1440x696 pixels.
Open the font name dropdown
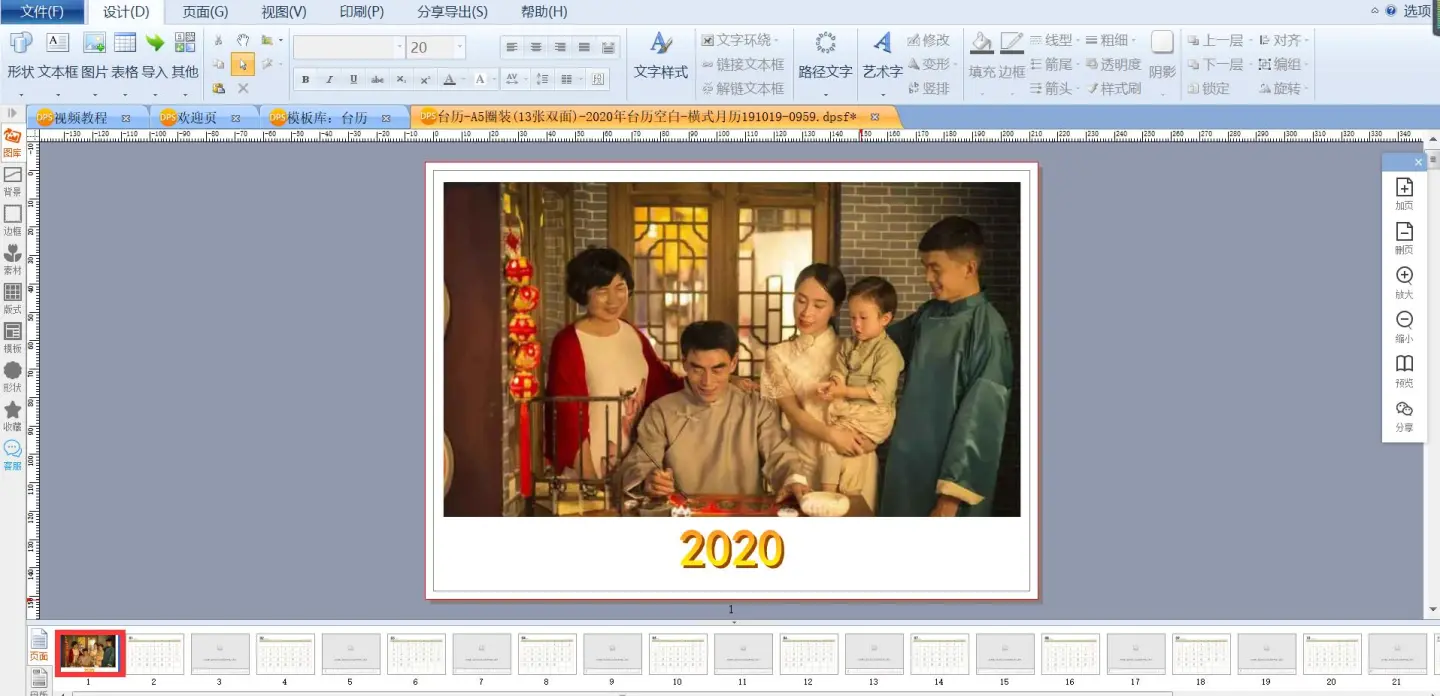(x=399, y=47)
